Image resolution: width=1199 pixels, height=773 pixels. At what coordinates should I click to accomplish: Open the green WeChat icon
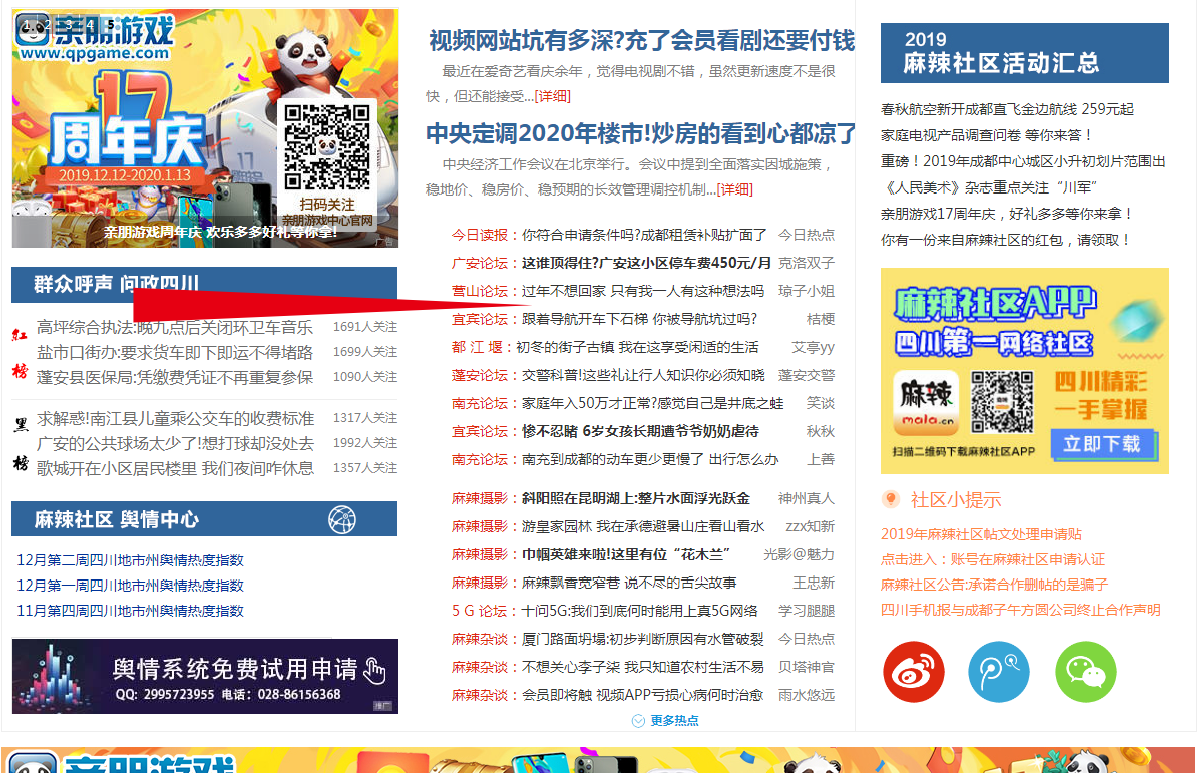click(x=1085, y=672)
